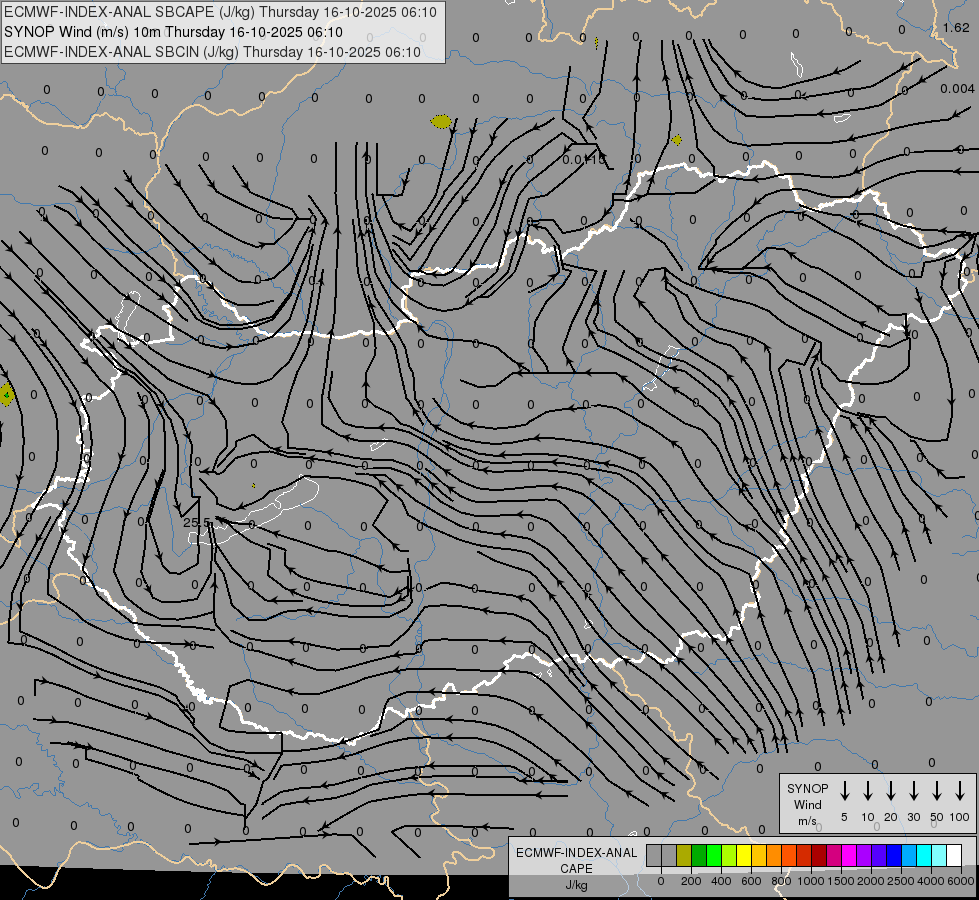Viewport: 979px width, 900px height.
Task: Click the '4000' tick label on CAPE scale
Action: (930, 881)
